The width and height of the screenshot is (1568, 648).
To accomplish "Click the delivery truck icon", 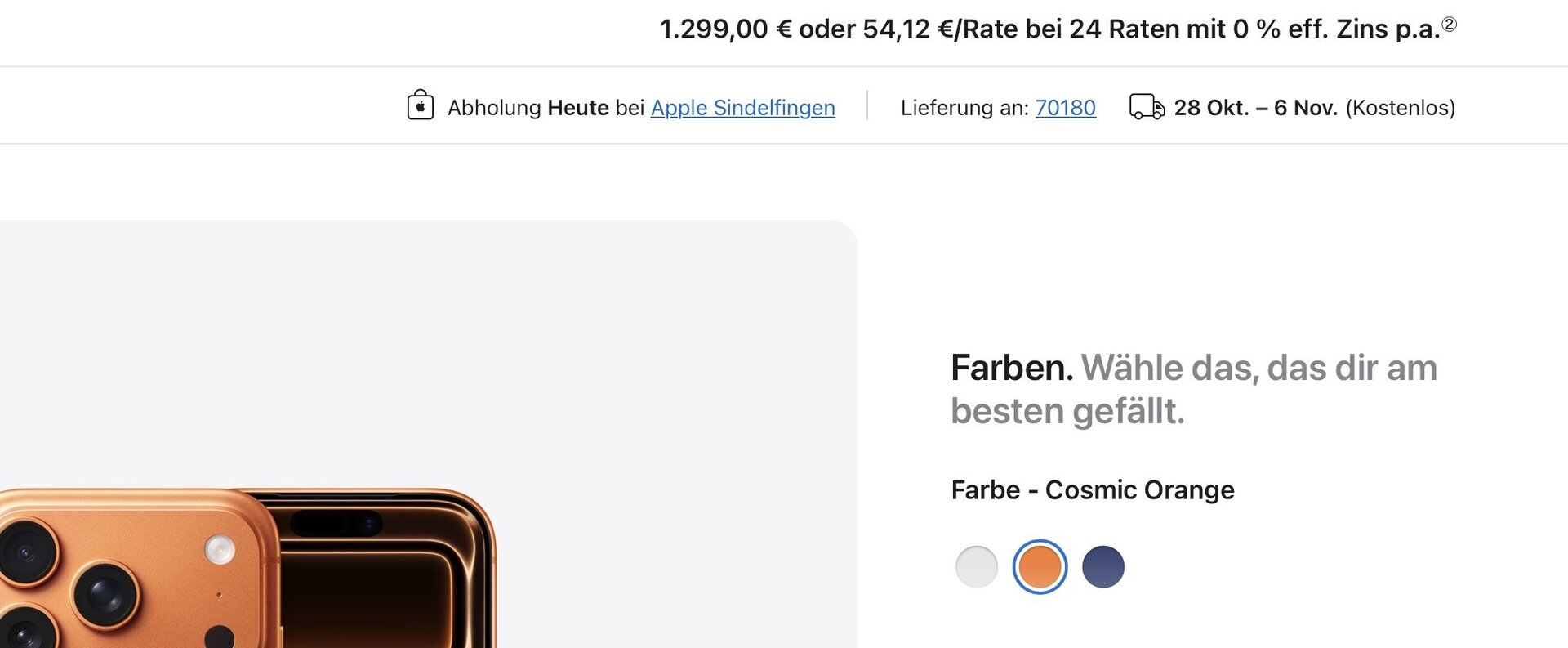I will [x=1147, y=107].
